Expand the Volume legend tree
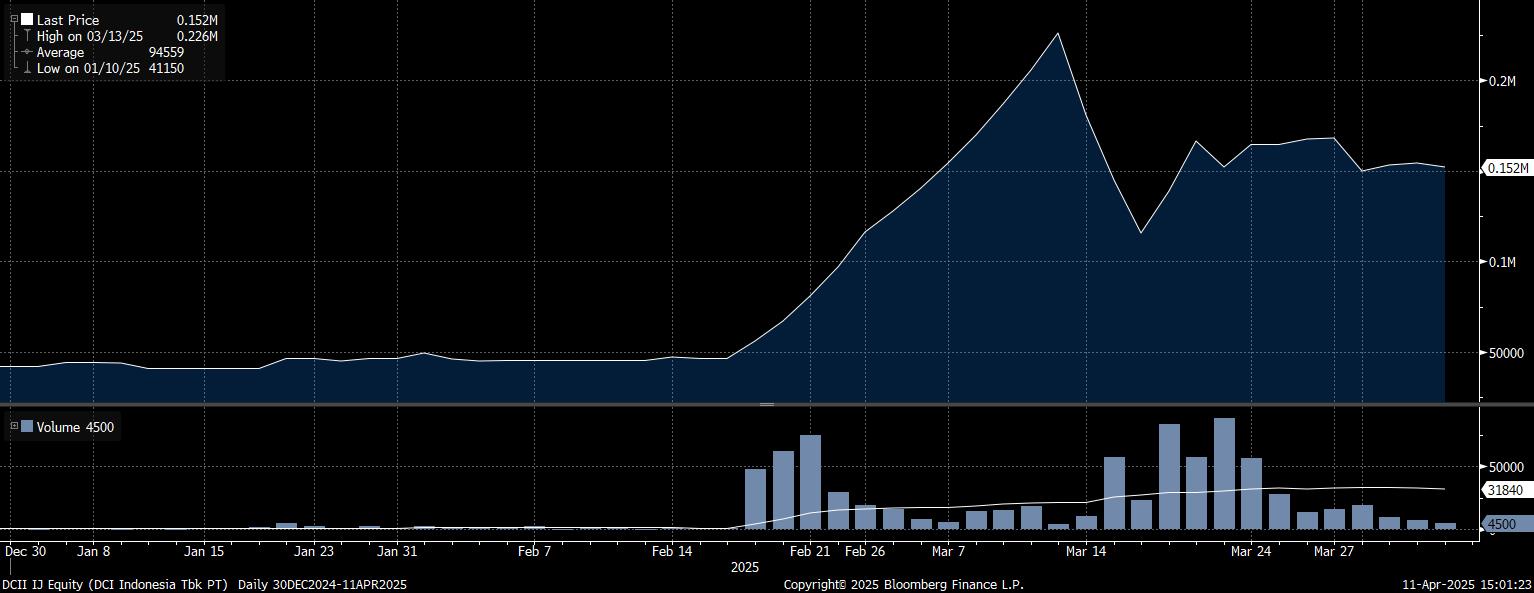The width and height of the screenshot is (1534, 593). tap(14, 427)
